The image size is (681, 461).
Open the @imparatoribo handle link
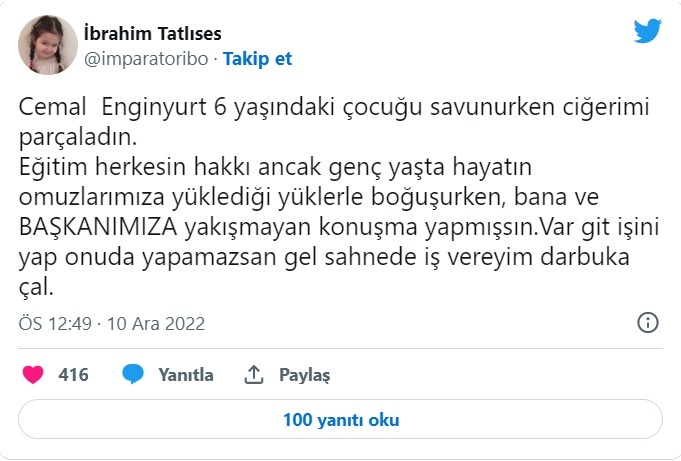147,58
